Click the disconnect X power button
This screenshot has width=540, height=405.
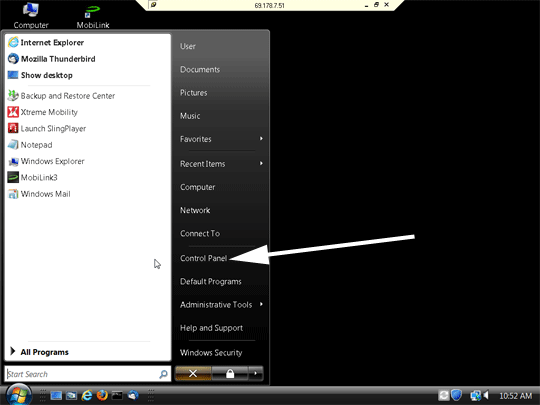pos(193,373)
